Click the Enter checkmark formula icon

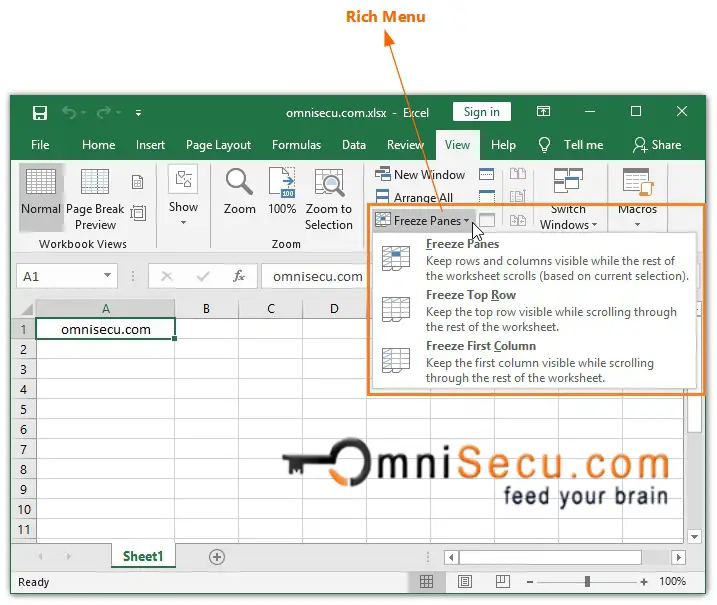click(203, 276)
